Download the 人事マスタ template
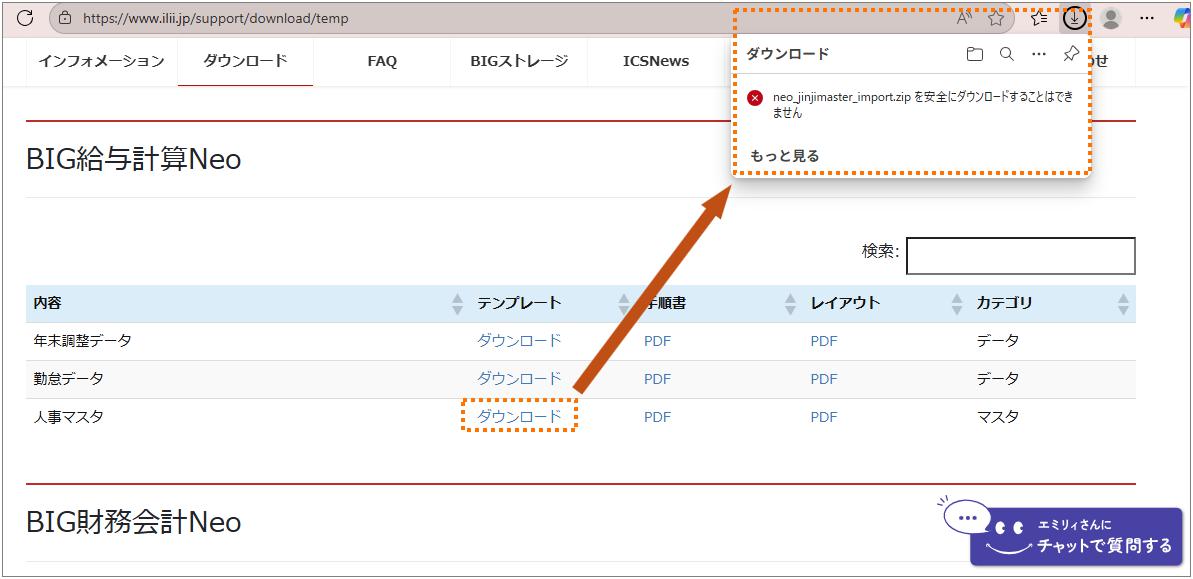The height and width of the screenshot is (579, 1193). pos(519,416)
